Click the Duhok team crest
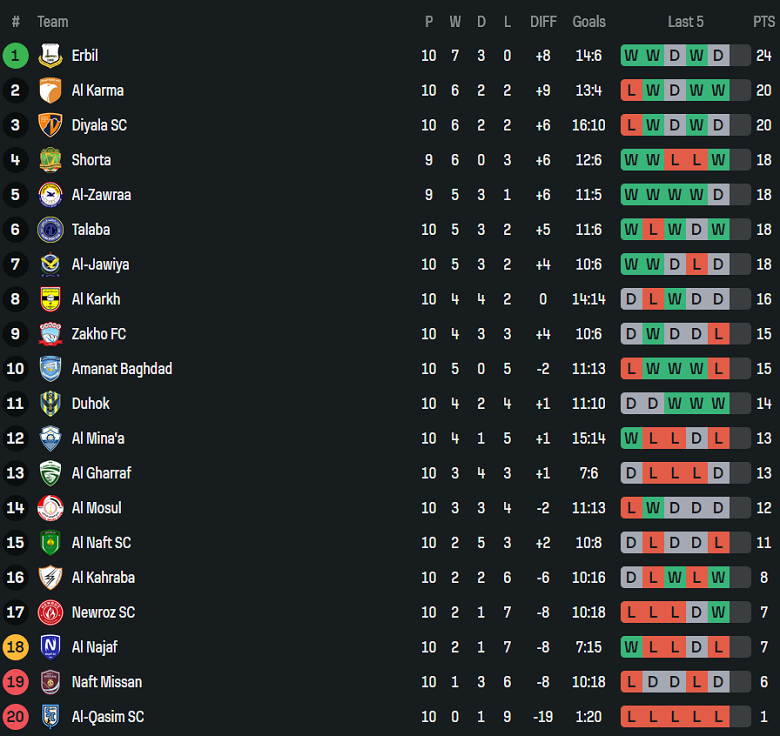Viewport: 780px width, 736px height. (x=50, y=404)
